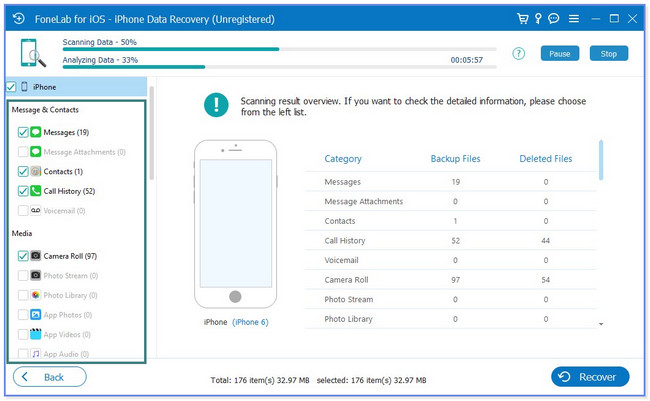Viewport: 650px width, 401px height.
Task: Stop the scan
Action: click(609, 53)
